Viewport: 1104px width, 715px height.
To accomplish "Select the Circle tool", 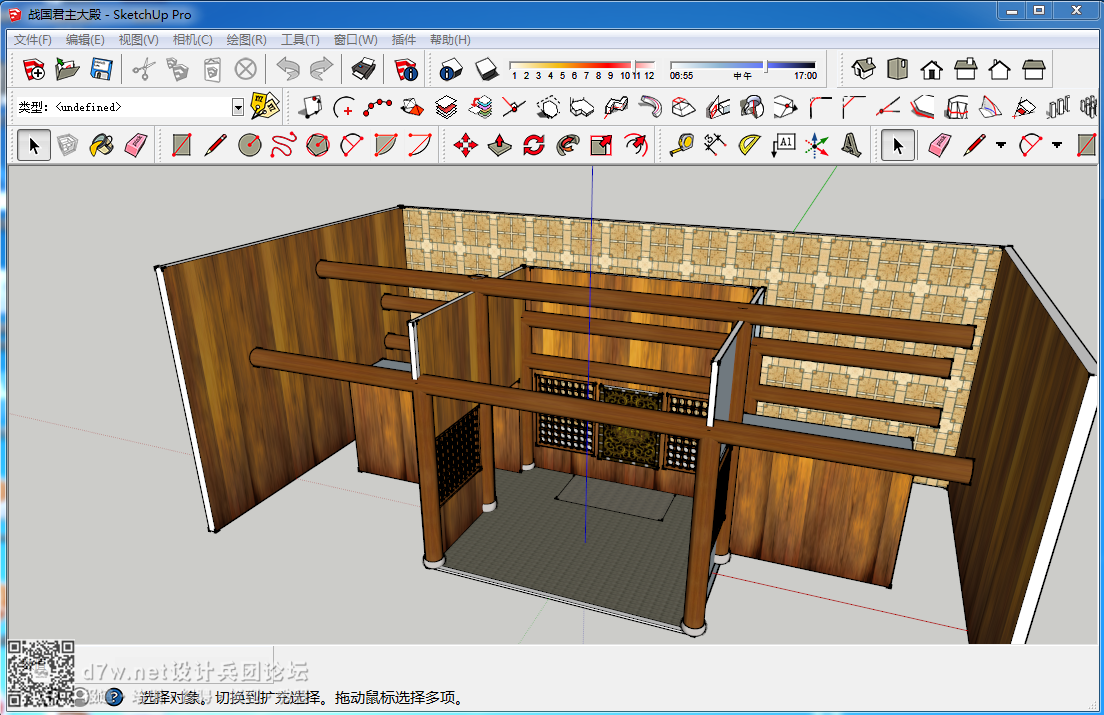I will [250, 145].
